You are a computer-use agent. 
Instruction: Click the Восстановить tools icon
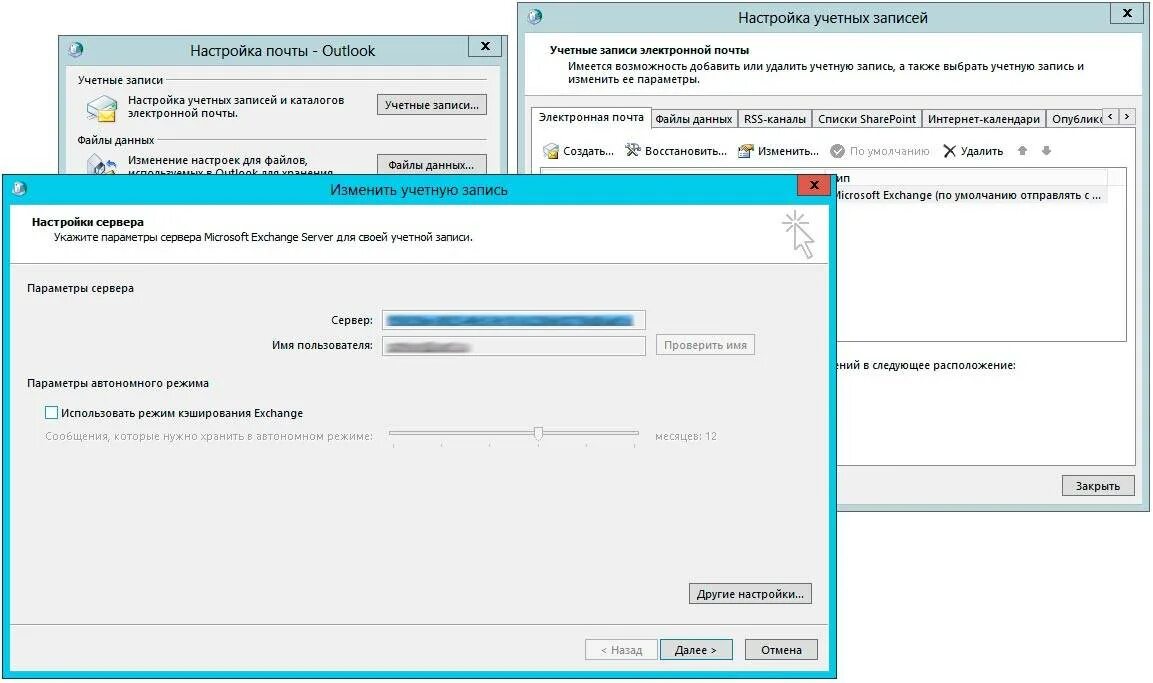632,151
